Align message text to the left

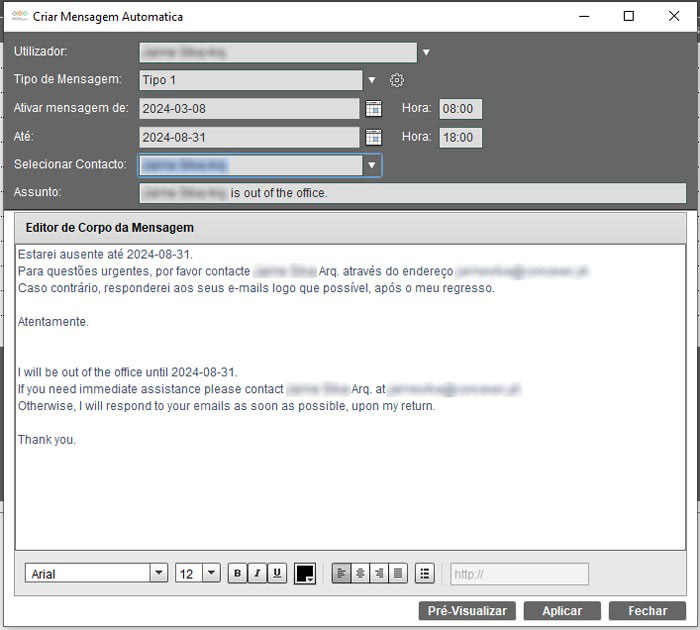341,573
